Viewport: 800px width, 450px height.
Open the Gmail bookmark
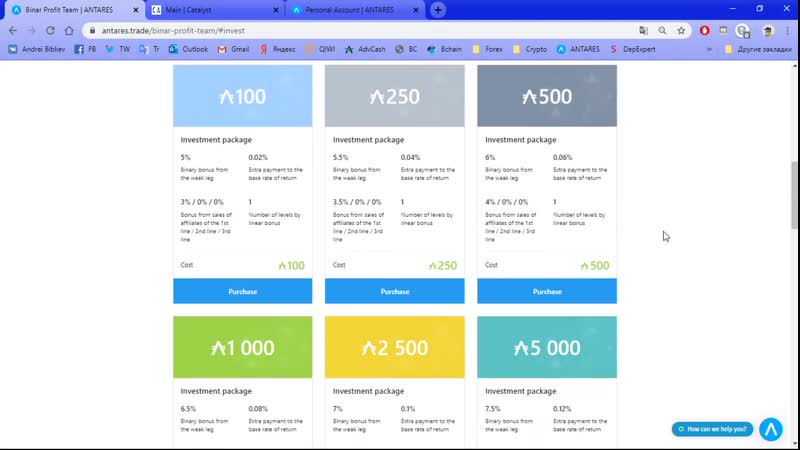point(233,49)
